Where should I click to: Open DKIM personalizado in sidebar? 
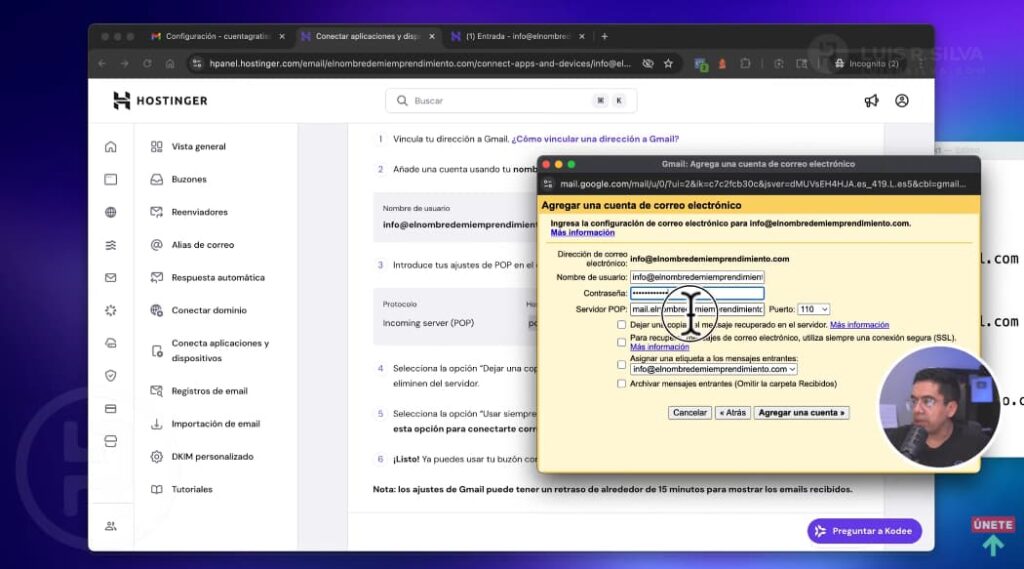[x=212, y=457]
